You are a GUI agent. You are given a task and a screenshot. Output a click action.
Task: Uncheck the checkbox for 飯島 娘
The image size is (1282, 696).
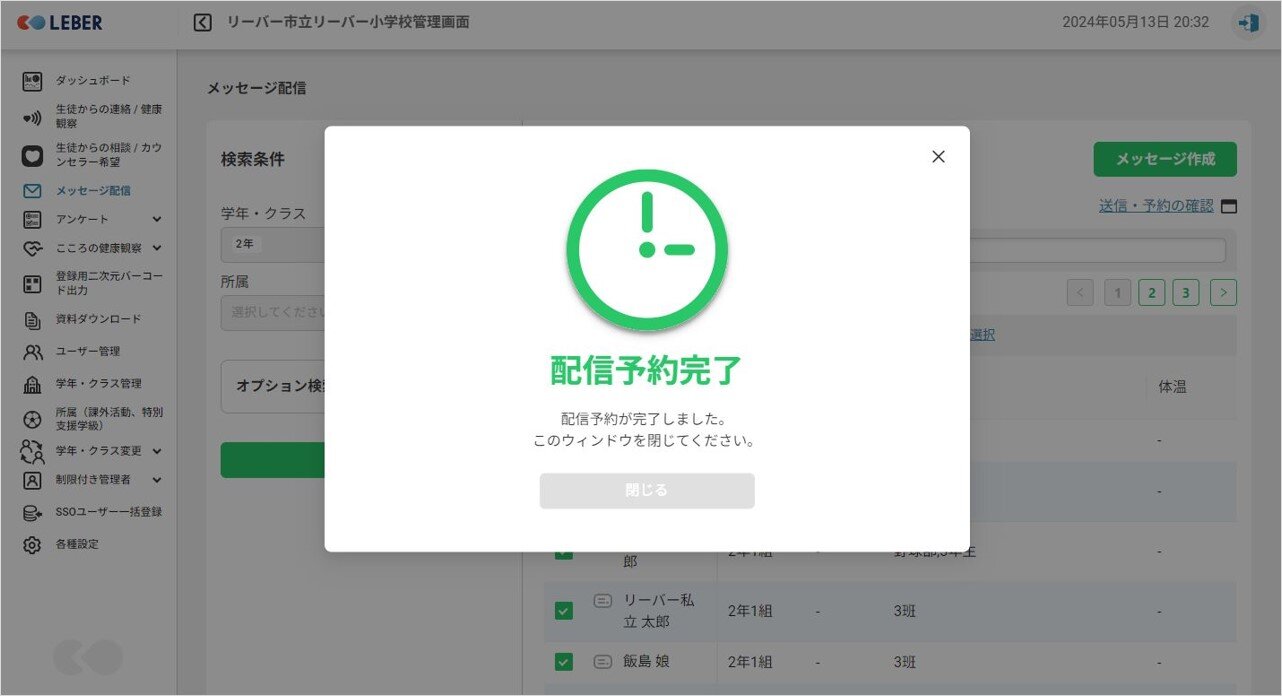(564, 661)
